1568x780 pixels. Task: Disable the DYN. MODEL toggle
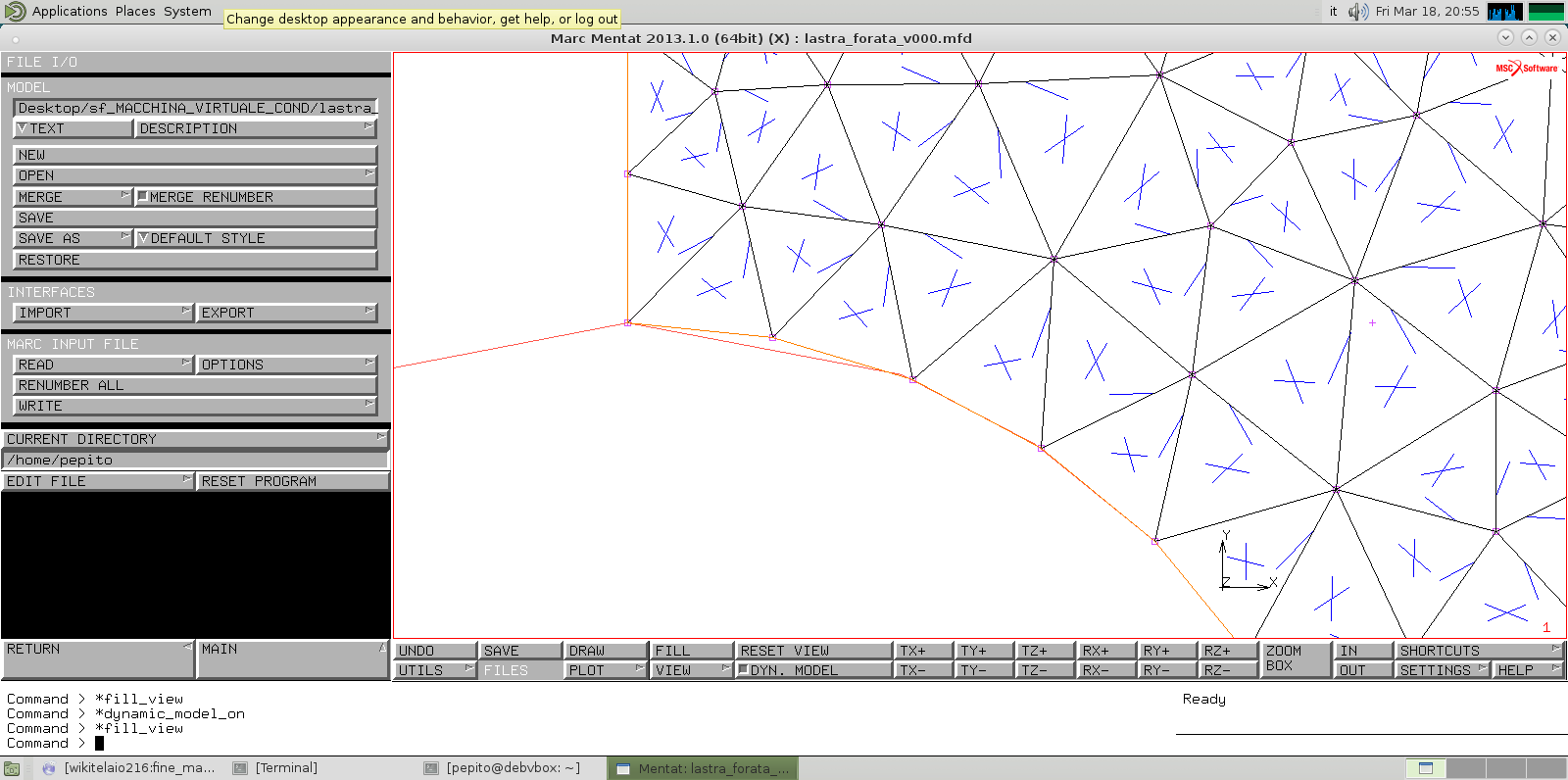click(x=744, y=670)
